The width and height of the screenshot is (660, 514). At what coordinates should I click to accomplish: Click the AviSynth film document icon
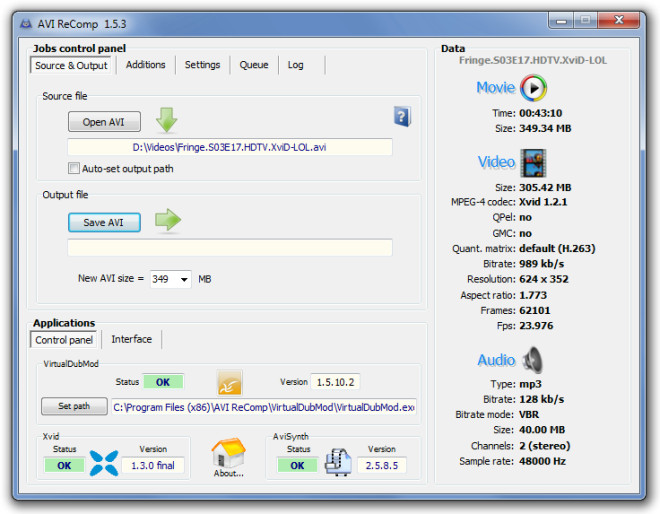pyautogui.click(x=338, y=462)
